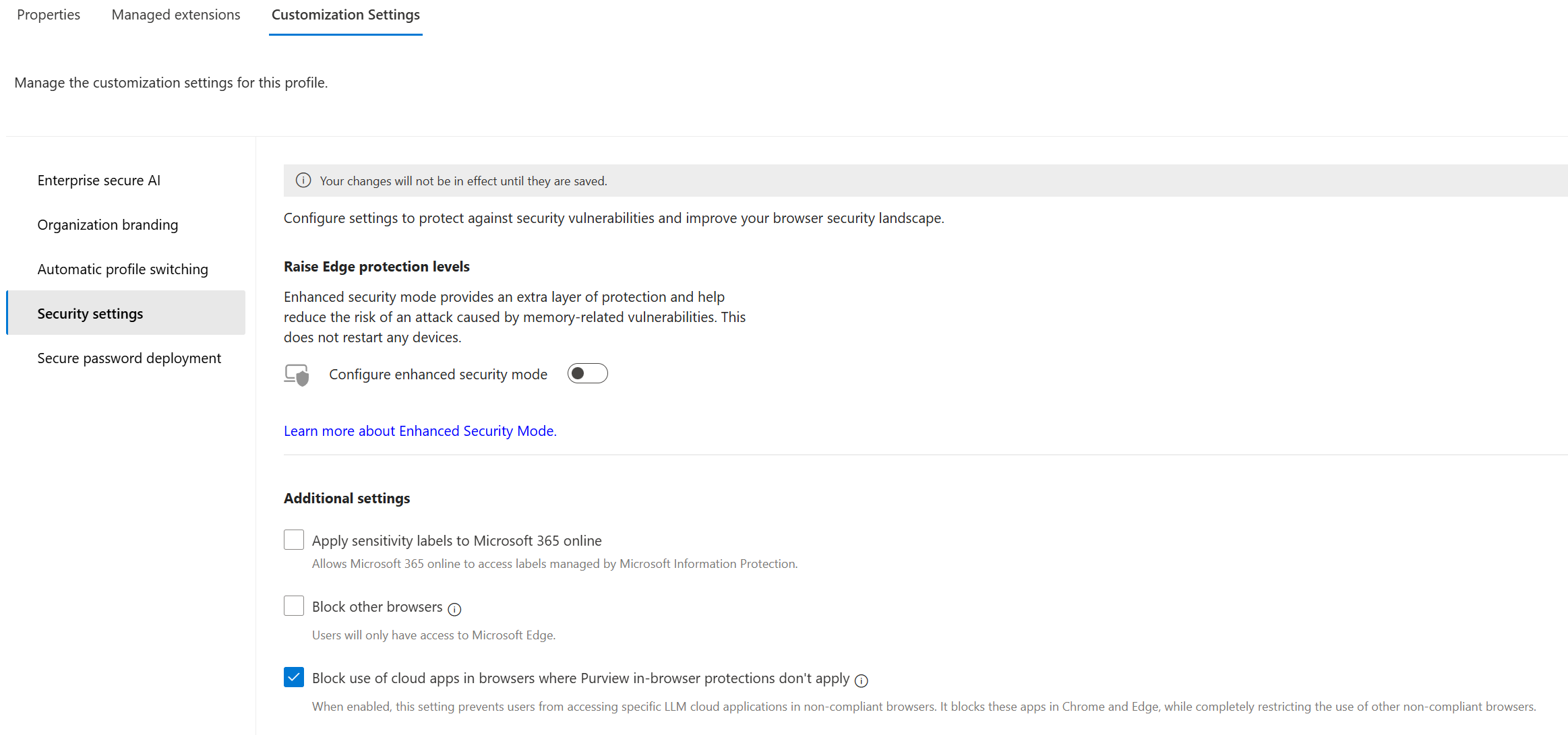
Task: Turn on Configure enhanced security mode switch
Action: (587, 374)
